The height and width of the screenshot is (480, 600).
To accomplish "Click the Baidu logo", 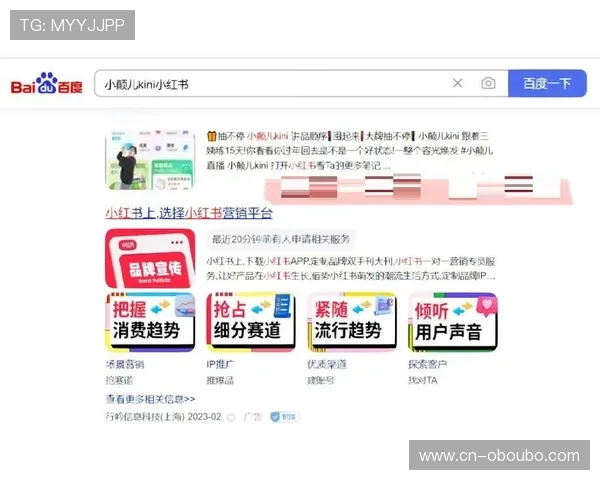I will pyautogui.click(x=47, y=83).
